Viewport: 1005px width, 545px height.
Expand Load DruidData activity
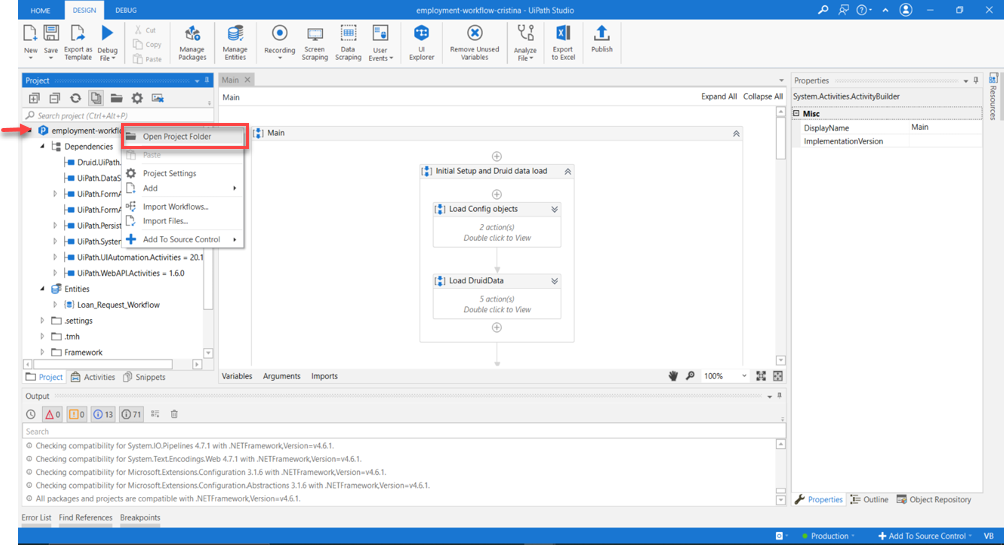click(x=554, y=281)
